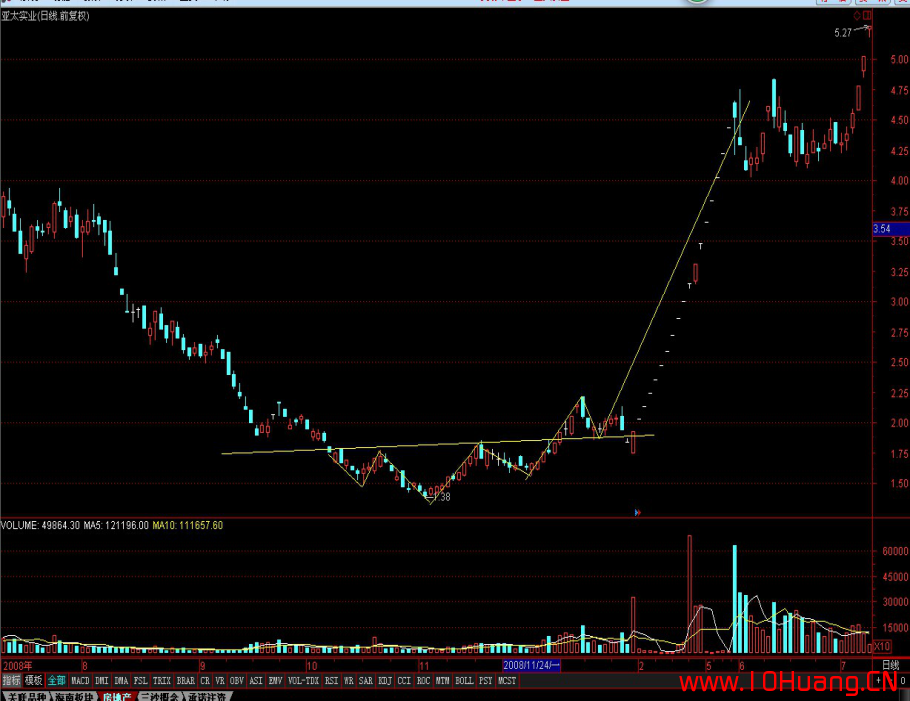Switch indicator to BOLL
The height and width of the screenshot is (701, 910).
pos(464,680)
